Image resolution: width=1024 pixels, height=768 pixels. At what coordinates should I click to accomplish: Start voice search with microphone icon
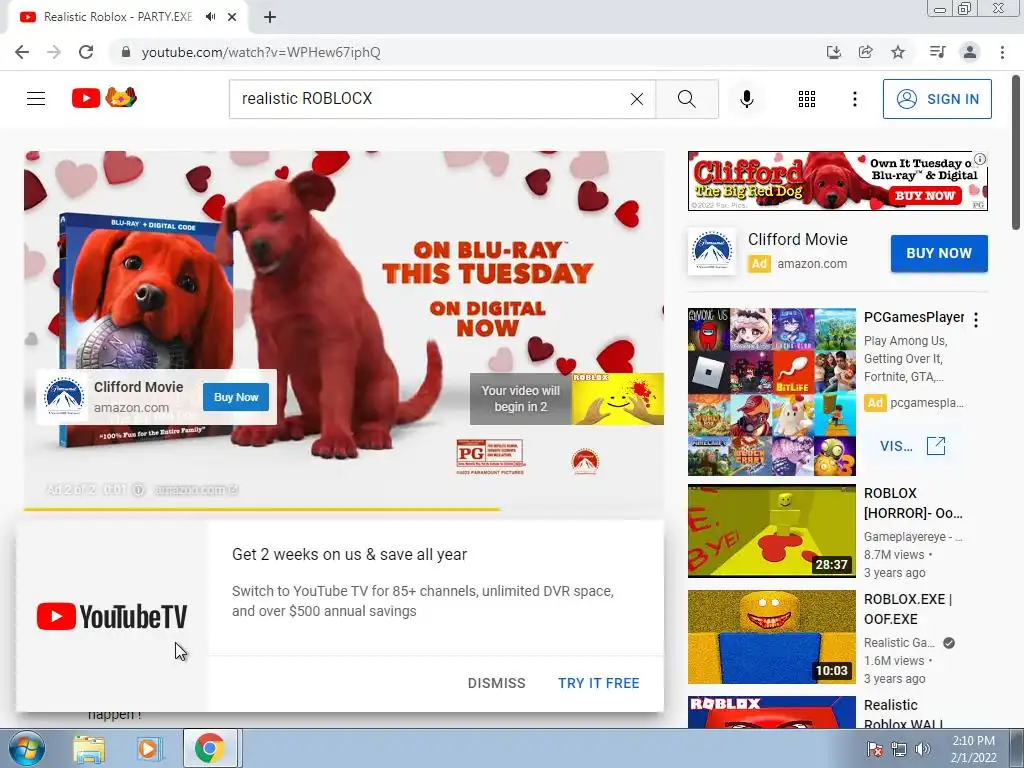746,99
